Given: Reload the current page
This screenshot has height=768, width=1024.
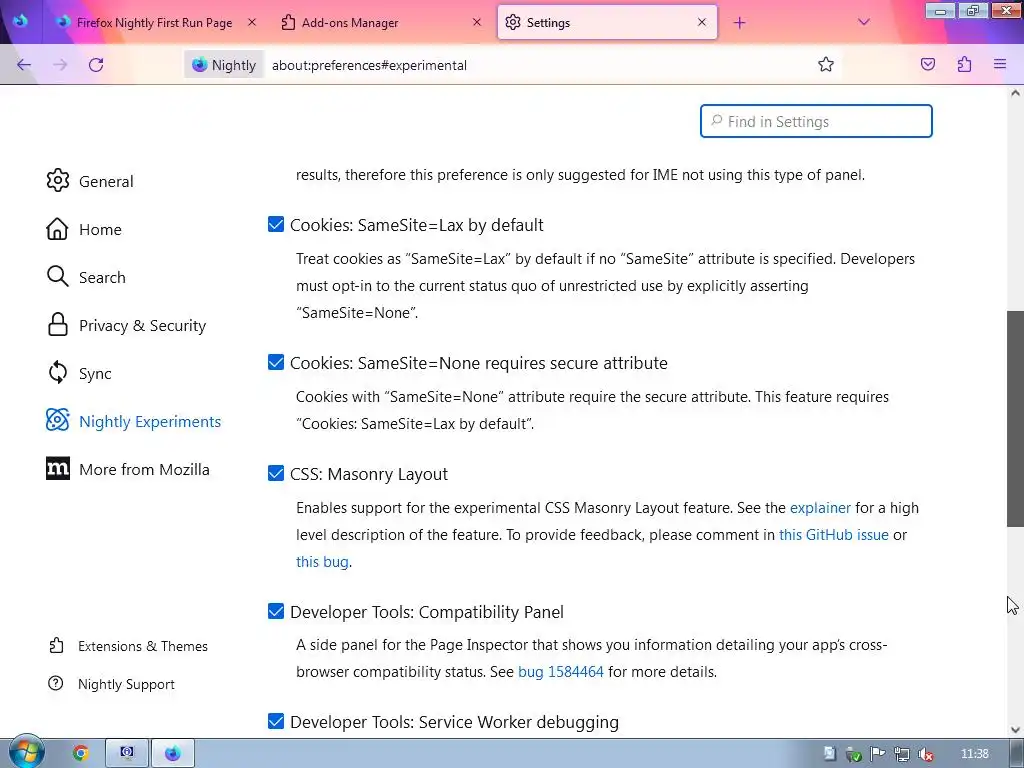Looking at the screenshot, I should (96, 65).
